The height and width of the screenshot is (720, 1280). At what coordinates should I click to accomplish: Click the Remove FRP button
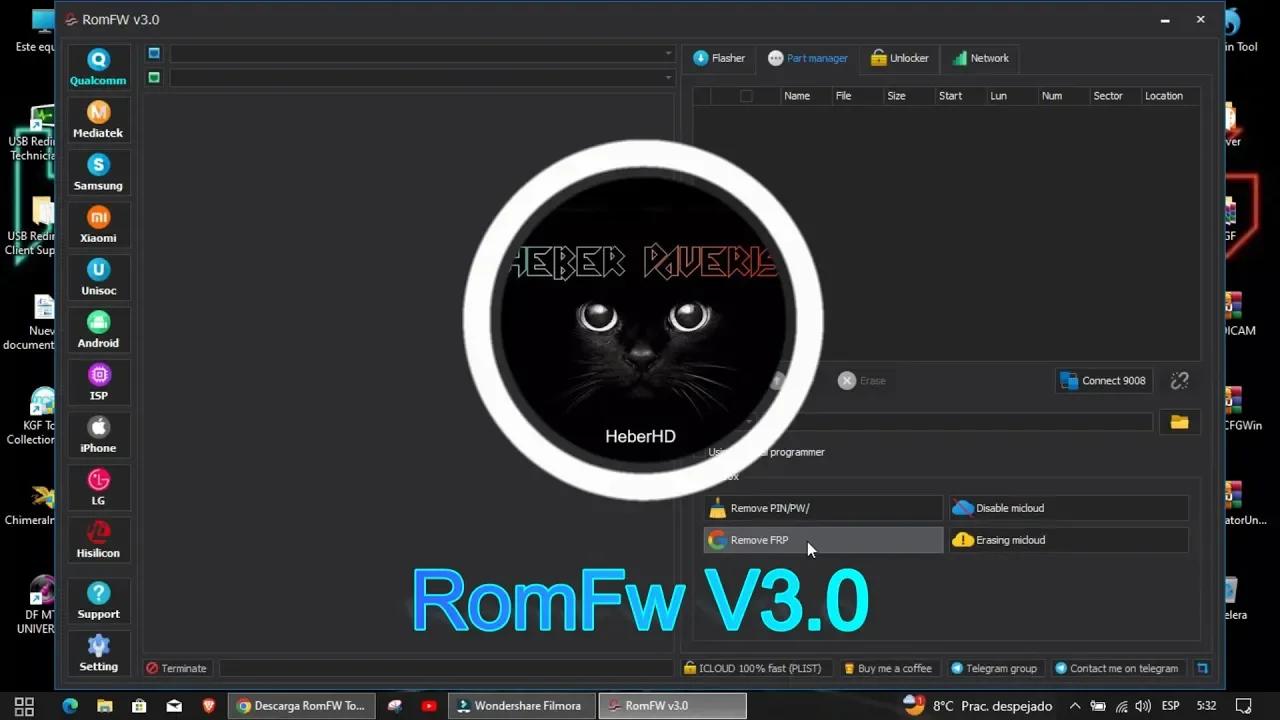(822, 540)
